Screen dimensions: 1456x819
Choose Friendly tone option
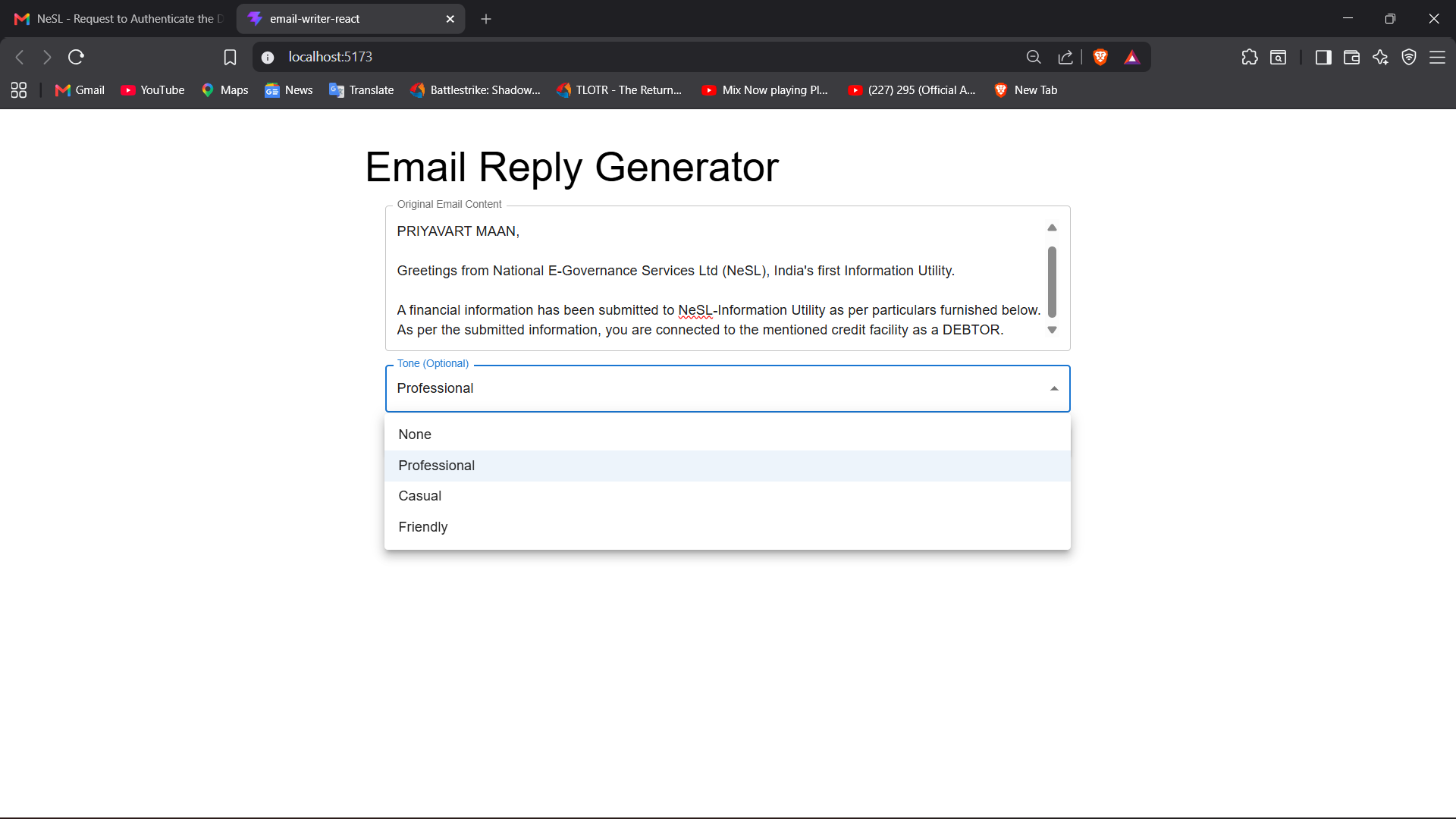[727, 527]
